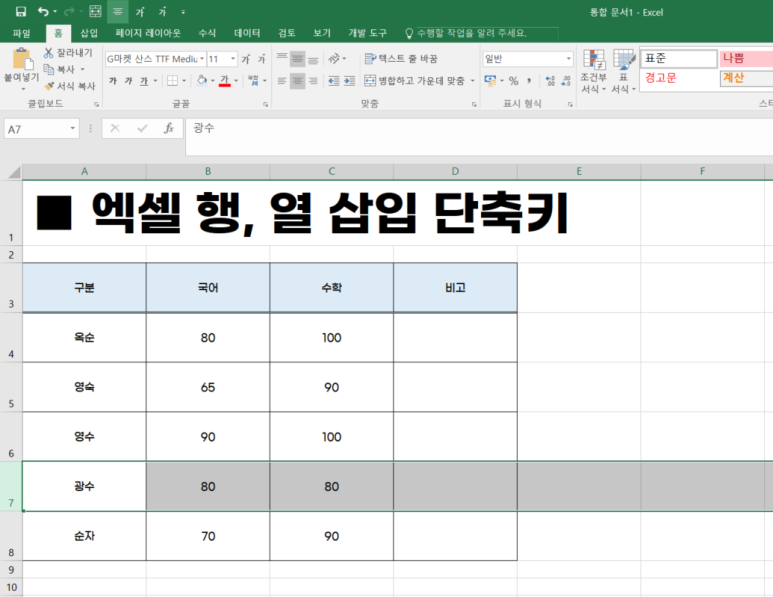
Task: Apply accounting number format
Action: 491,80
